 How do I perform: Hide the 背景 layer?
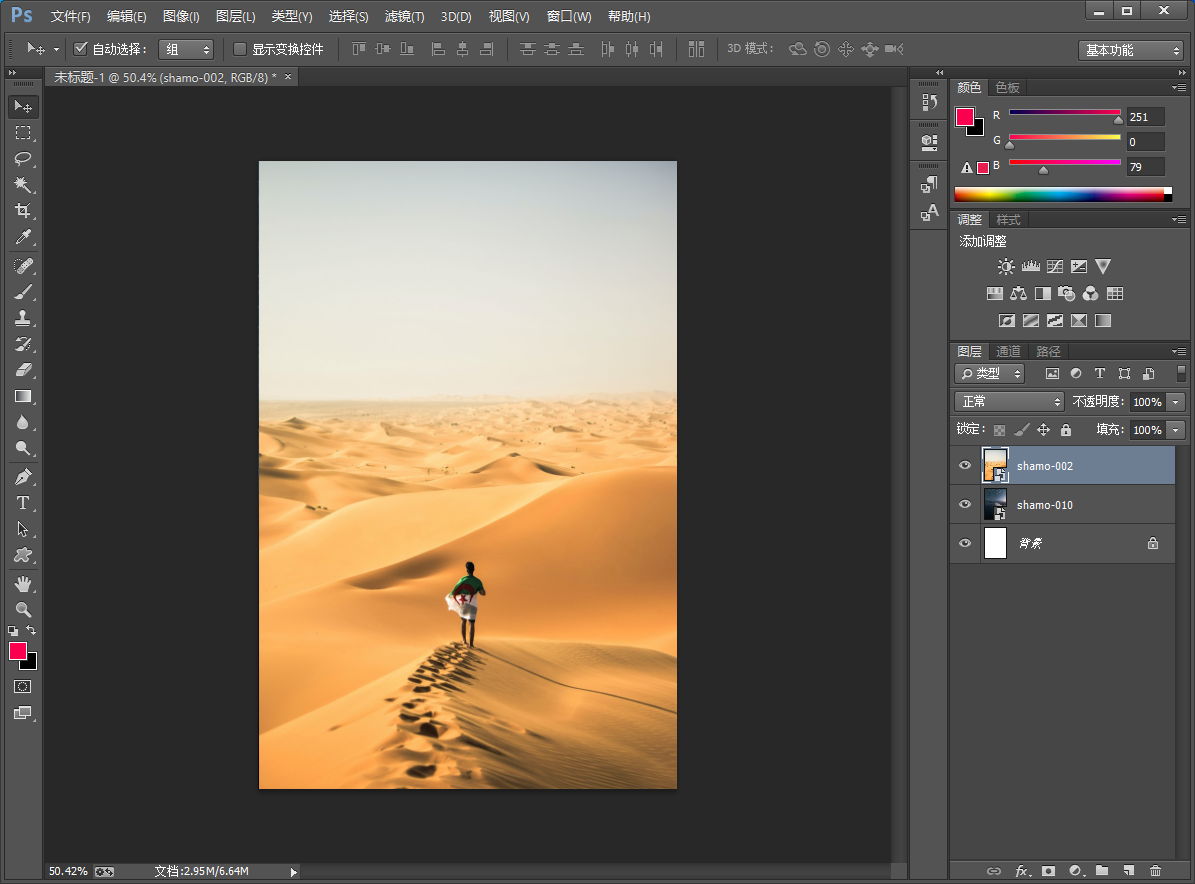coord(965,543)
